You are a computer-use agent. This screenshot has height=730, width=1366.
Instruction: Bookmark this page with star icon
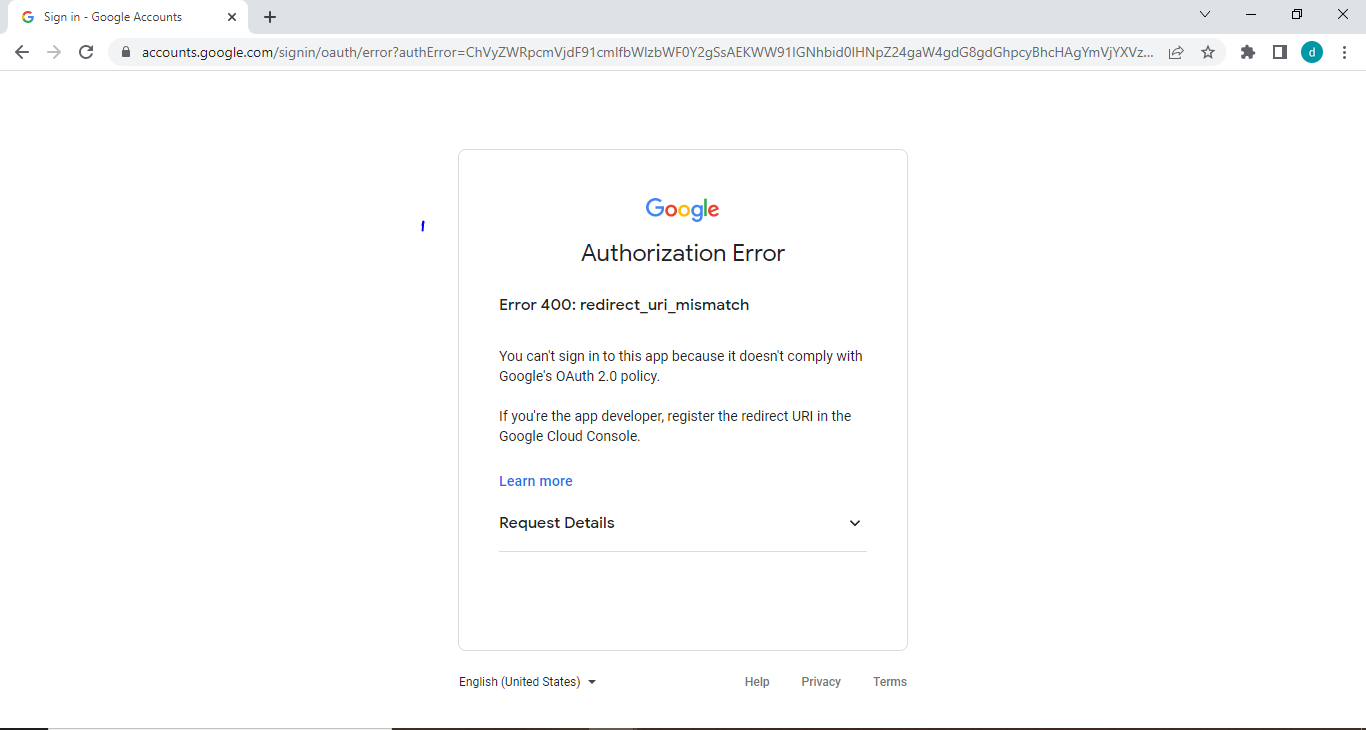(1208, 52)
